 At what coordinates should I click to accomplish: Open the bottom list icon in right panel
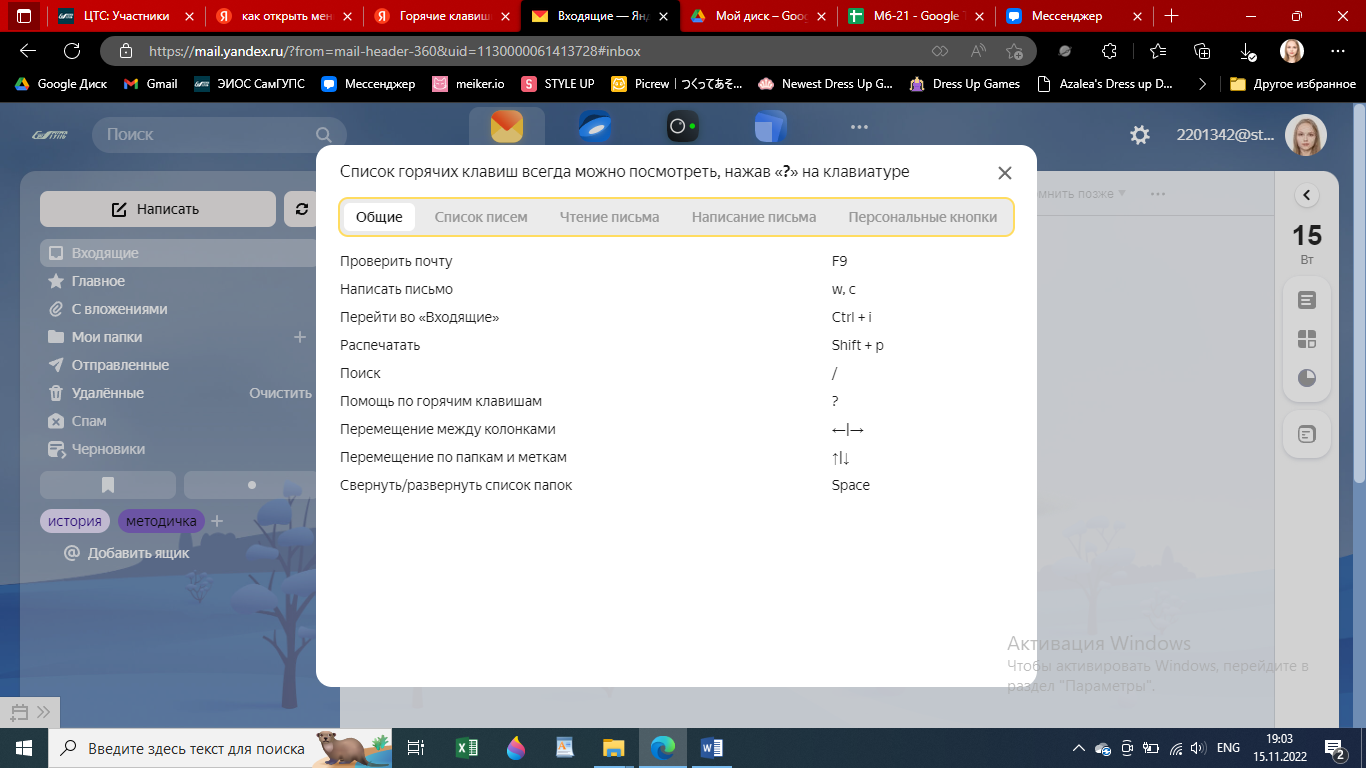pos(1306,435)
